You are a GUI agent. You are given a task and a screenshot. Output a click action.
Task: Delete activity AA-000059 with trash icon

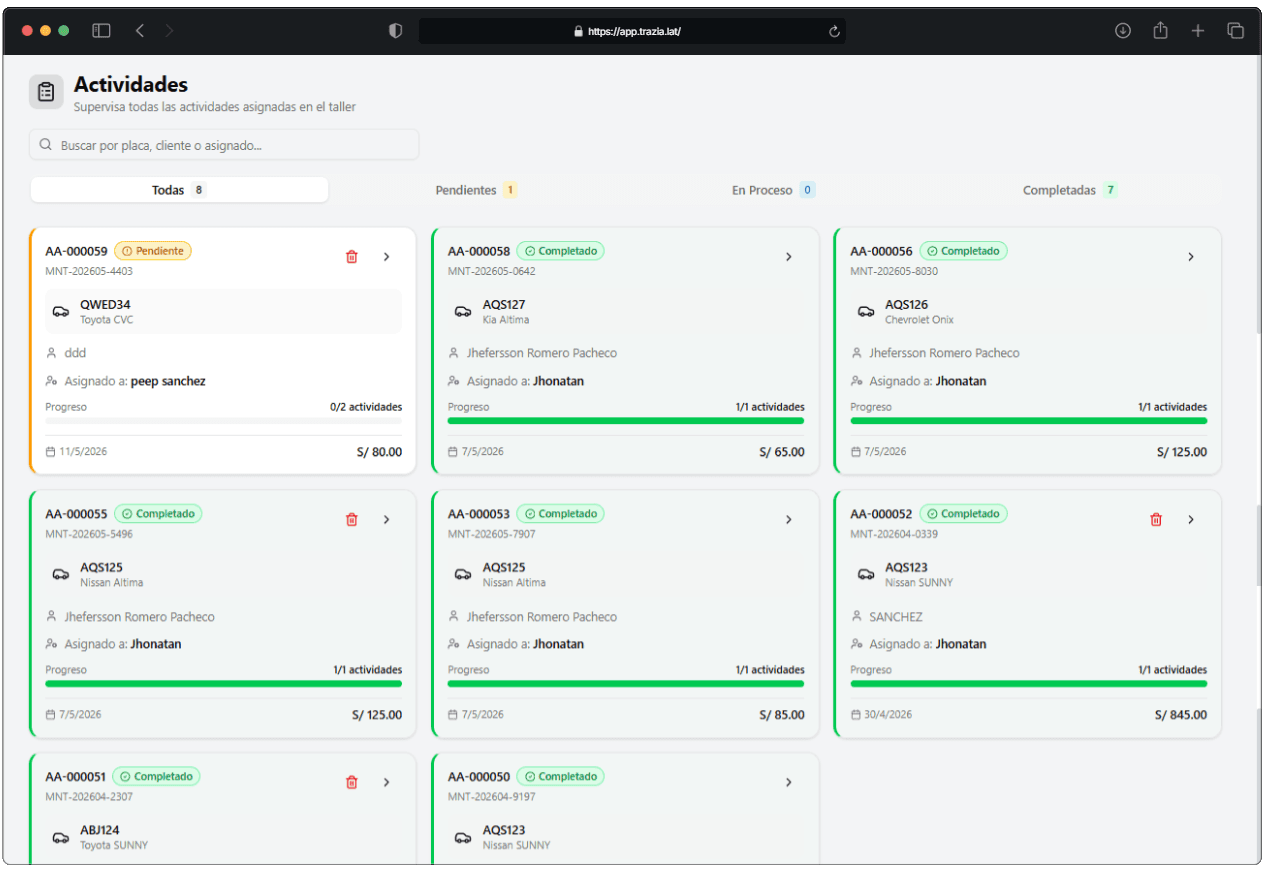[x=351, y=257]
